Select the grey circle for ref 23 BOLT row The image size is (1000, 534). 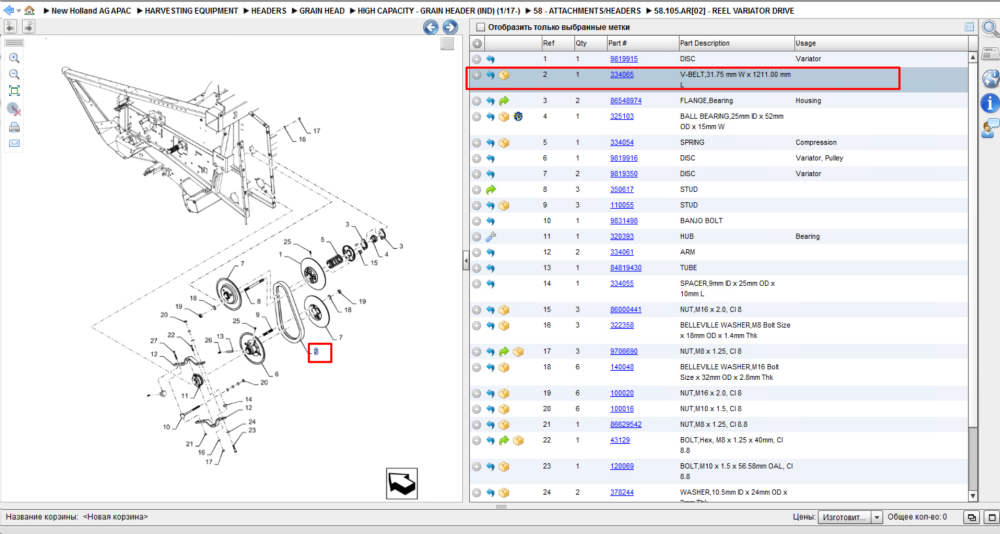click(x=476, y=467)
